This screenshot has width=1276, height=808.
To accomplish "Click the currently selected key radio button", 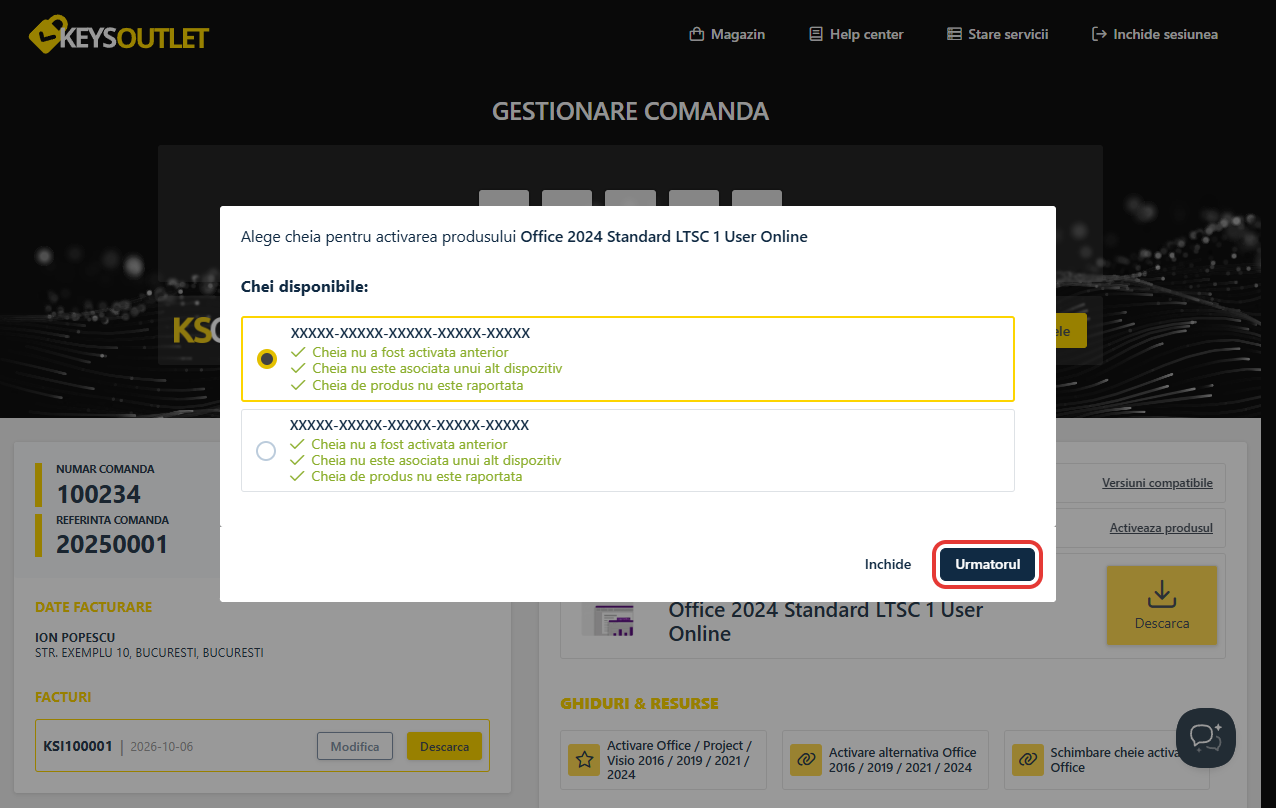I will click(x=267, y=359).
